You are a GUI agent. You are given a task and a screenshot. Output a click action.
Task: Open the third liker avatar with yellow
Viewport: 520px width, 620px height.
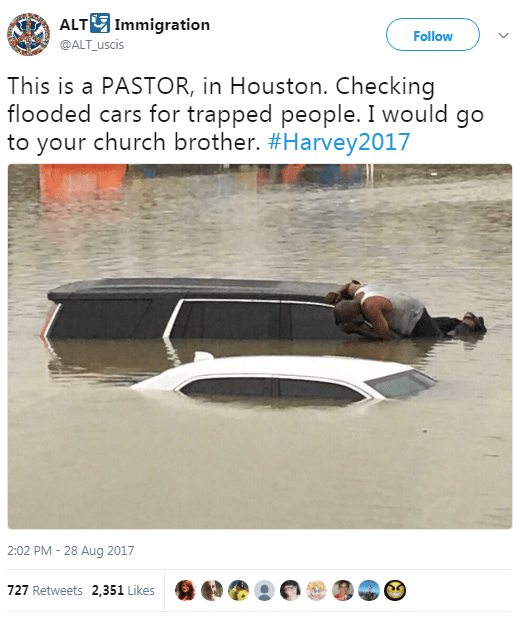(x=238, y=590)
